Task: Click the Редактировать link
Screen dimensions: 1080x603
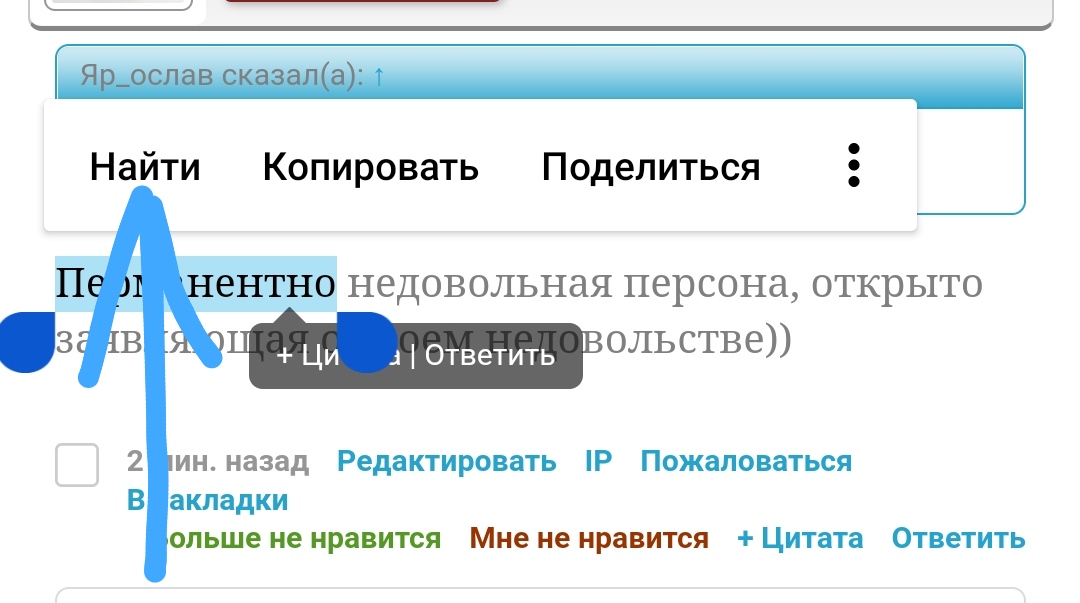Action: click(x=446, y=462)
